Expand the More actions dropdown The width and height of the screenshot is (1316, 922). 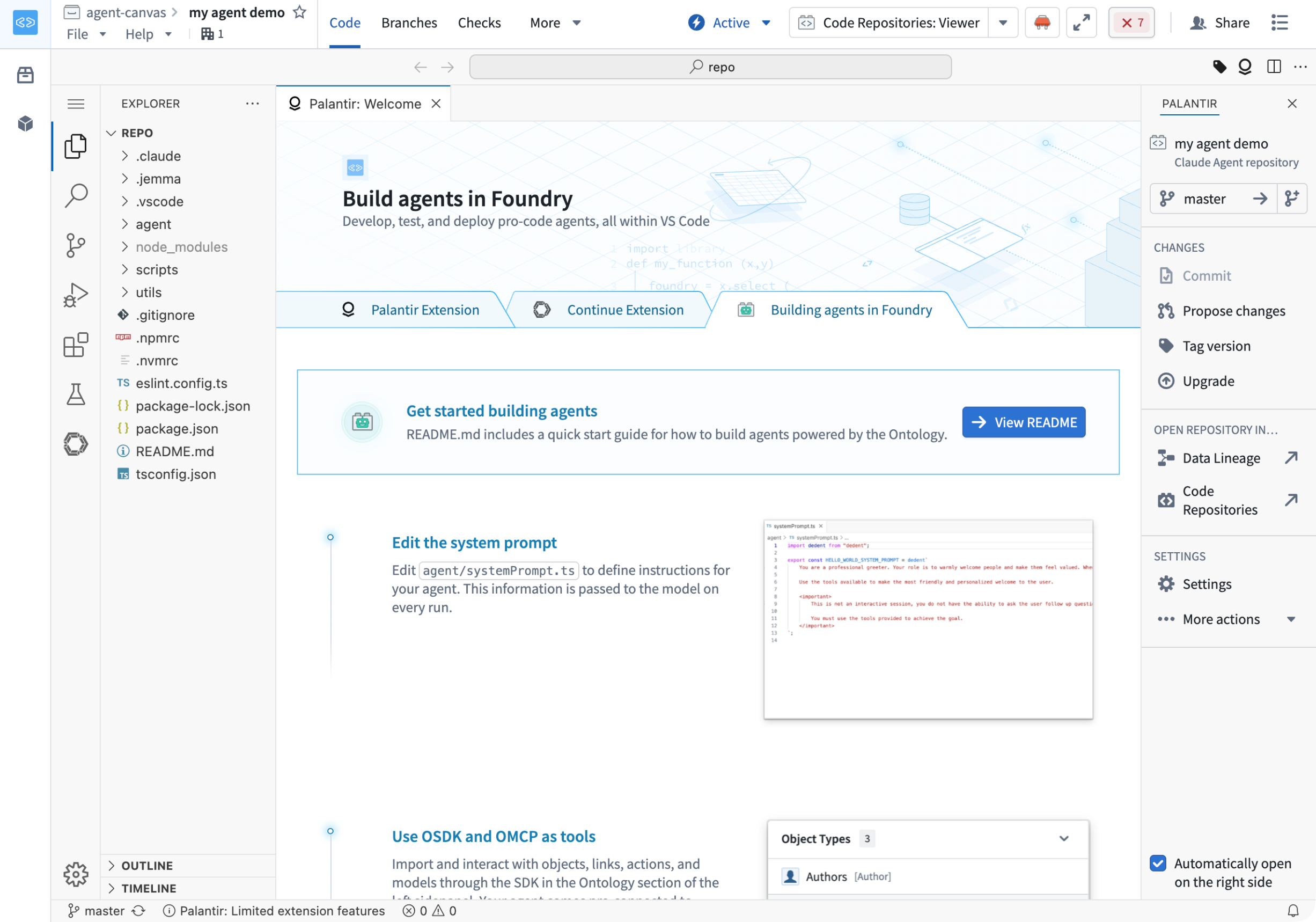1226,619
